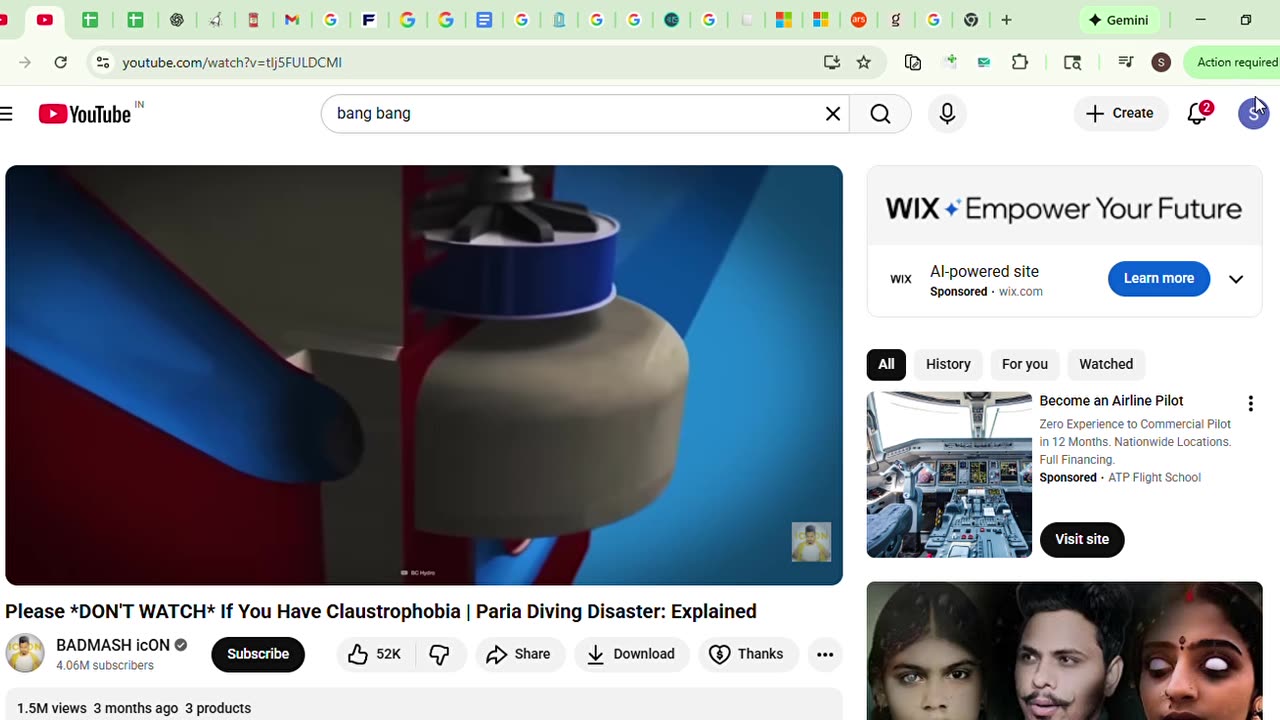
Task: Install app icon in address bar
Action: click(x=831, y=62)
